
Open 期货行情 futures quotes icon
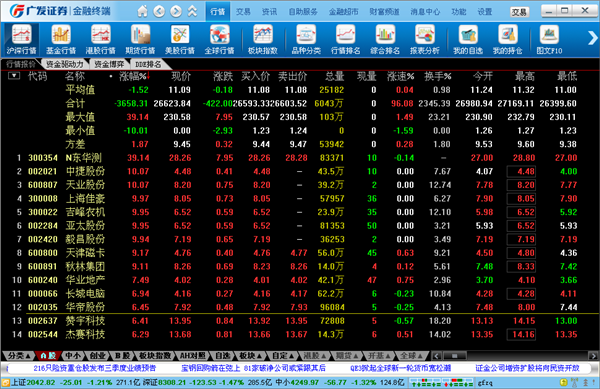pyautogui.click(x=140, y=39)
